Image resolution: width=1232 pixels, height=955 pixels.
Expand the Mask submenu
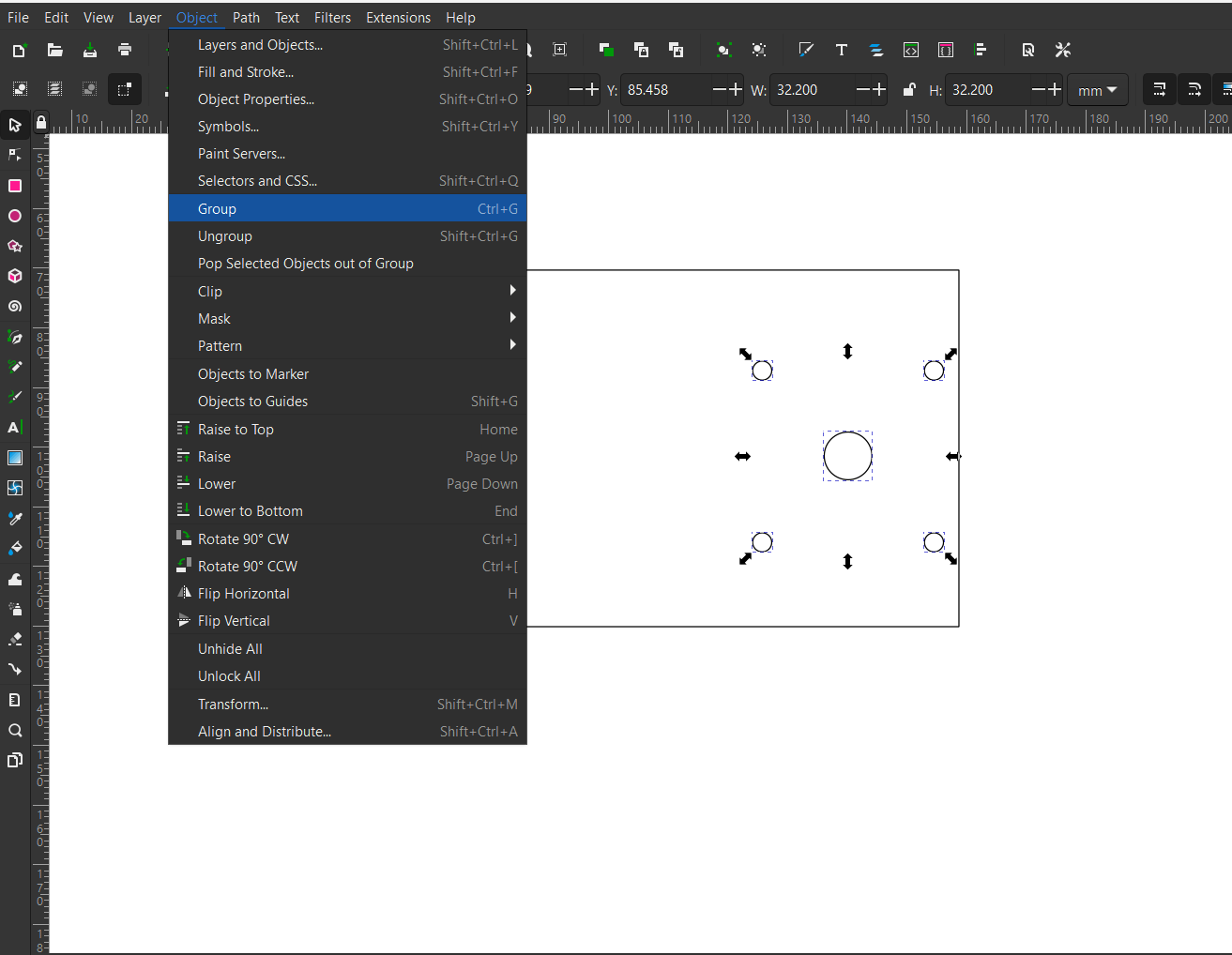pos(348,319)
